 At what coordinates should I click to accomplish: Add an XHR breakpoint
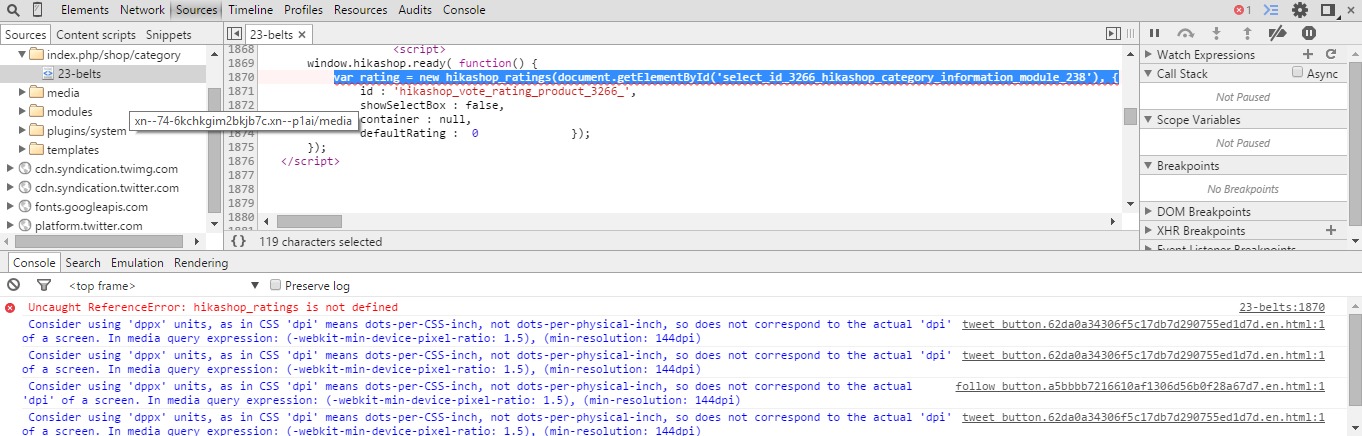(x=1331, y=230)
